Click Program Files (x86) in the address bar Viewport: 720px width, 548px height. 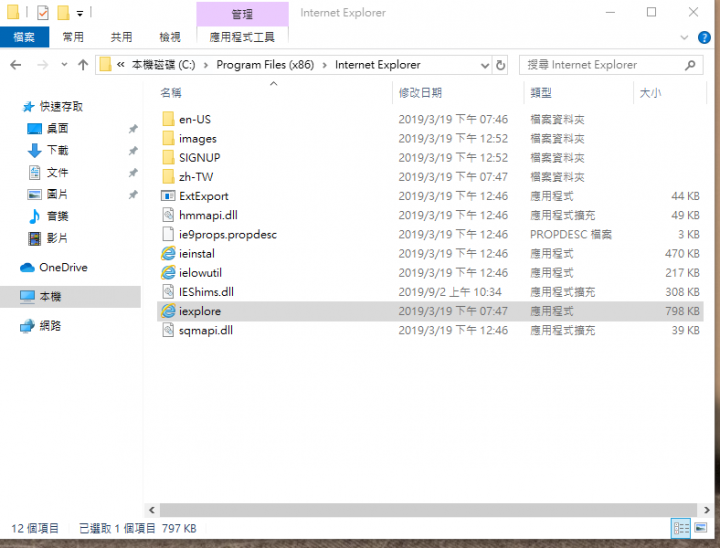coord(265,65)
